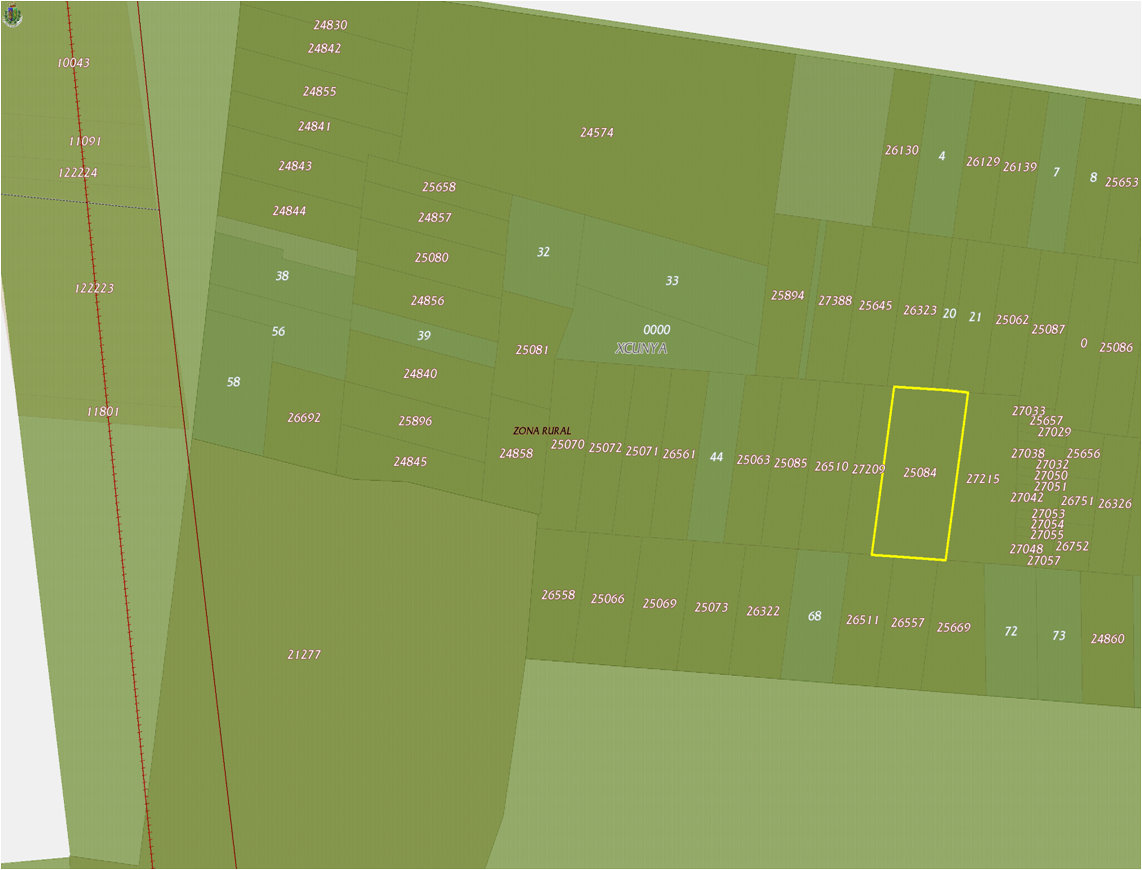Screen dimensions: 1142x870
Task: Click parcel 27215 next to highlighted lot
Action: (x=982, y=479)
